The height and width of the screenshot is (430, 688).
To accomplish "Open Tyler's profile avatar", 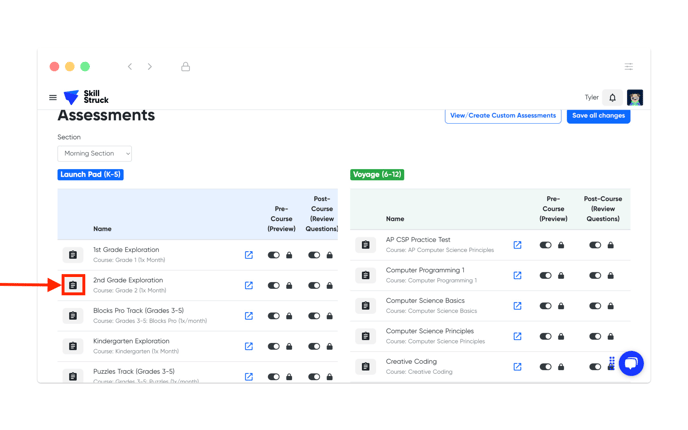I will [x=634, y=97].
